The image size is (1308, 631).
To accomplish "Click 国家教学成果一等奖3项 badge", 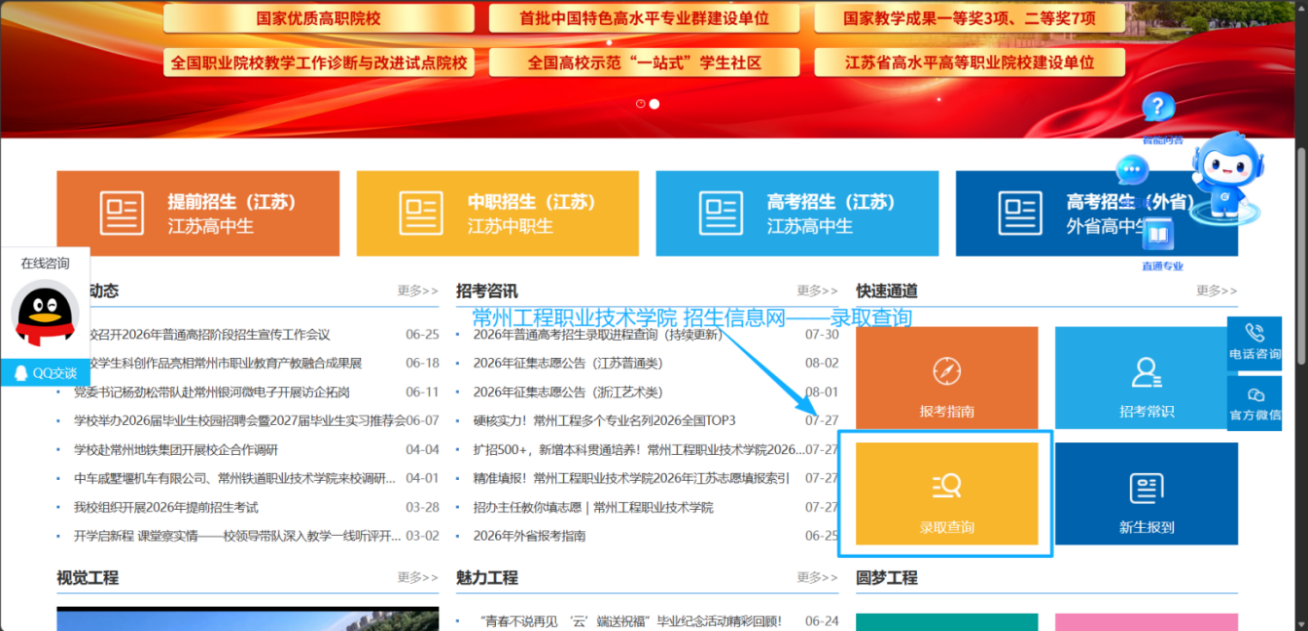I will (x=969, y=18).
